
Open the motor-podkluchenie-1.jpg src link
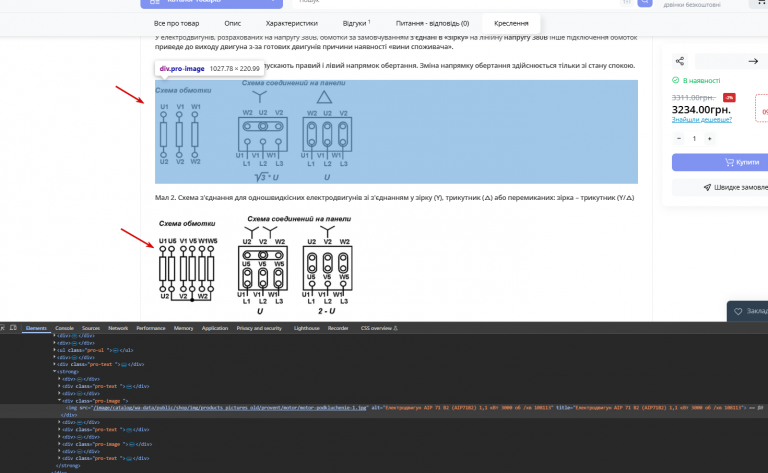pos(230,407)
